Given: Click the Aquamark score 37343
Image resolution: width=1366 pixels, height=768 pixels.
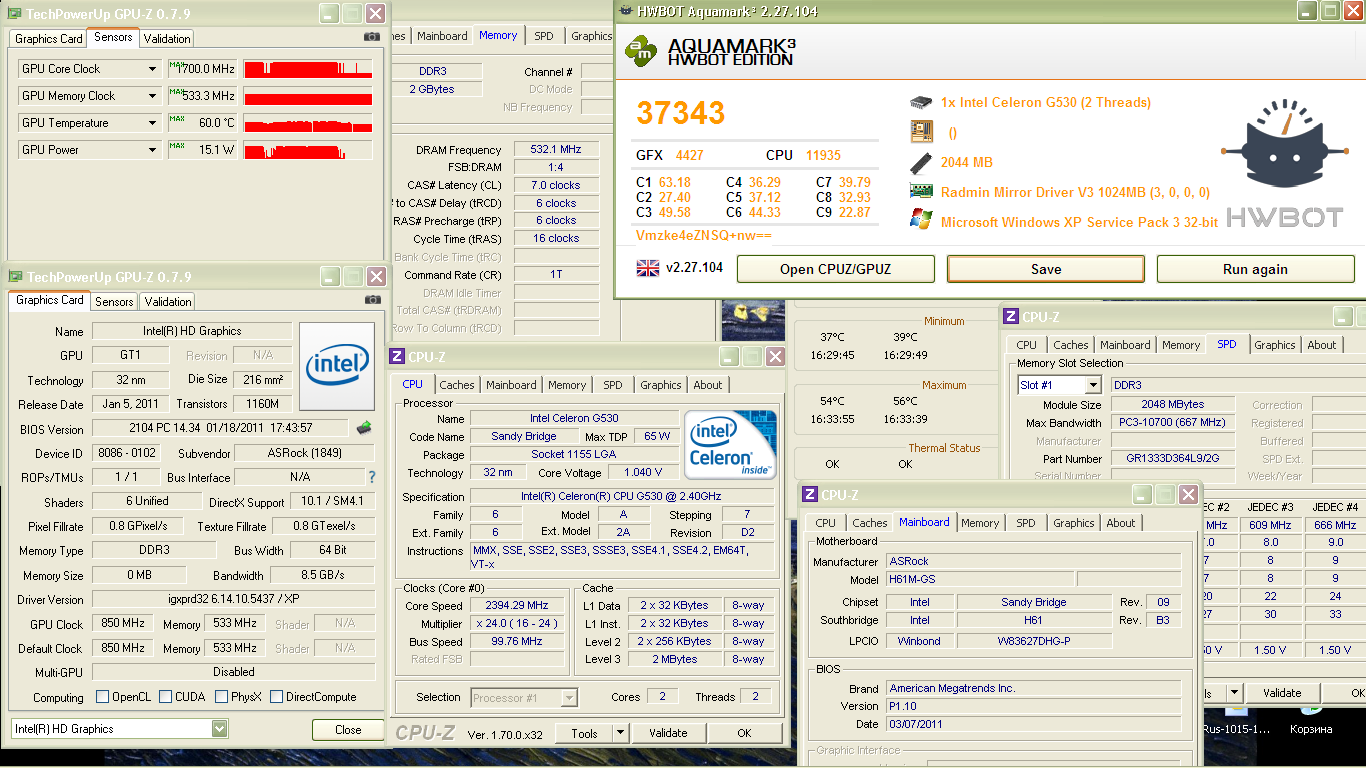Looking at the screenshot, I should [681, 113].
